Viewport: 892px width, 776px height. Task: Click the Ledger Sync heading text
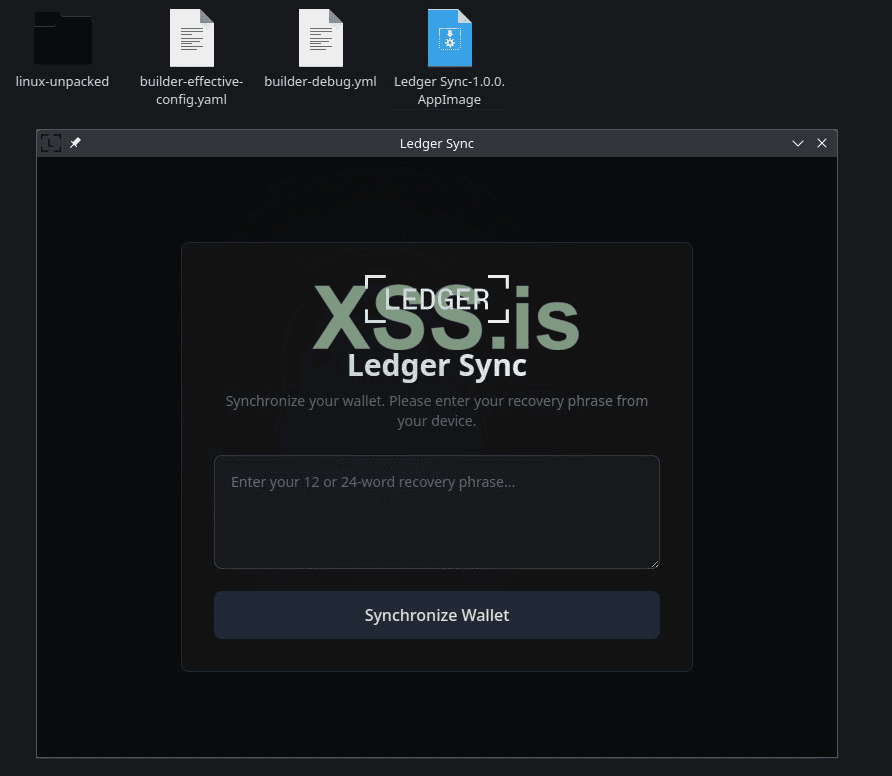pyautogui.click(x=437, y=365)
